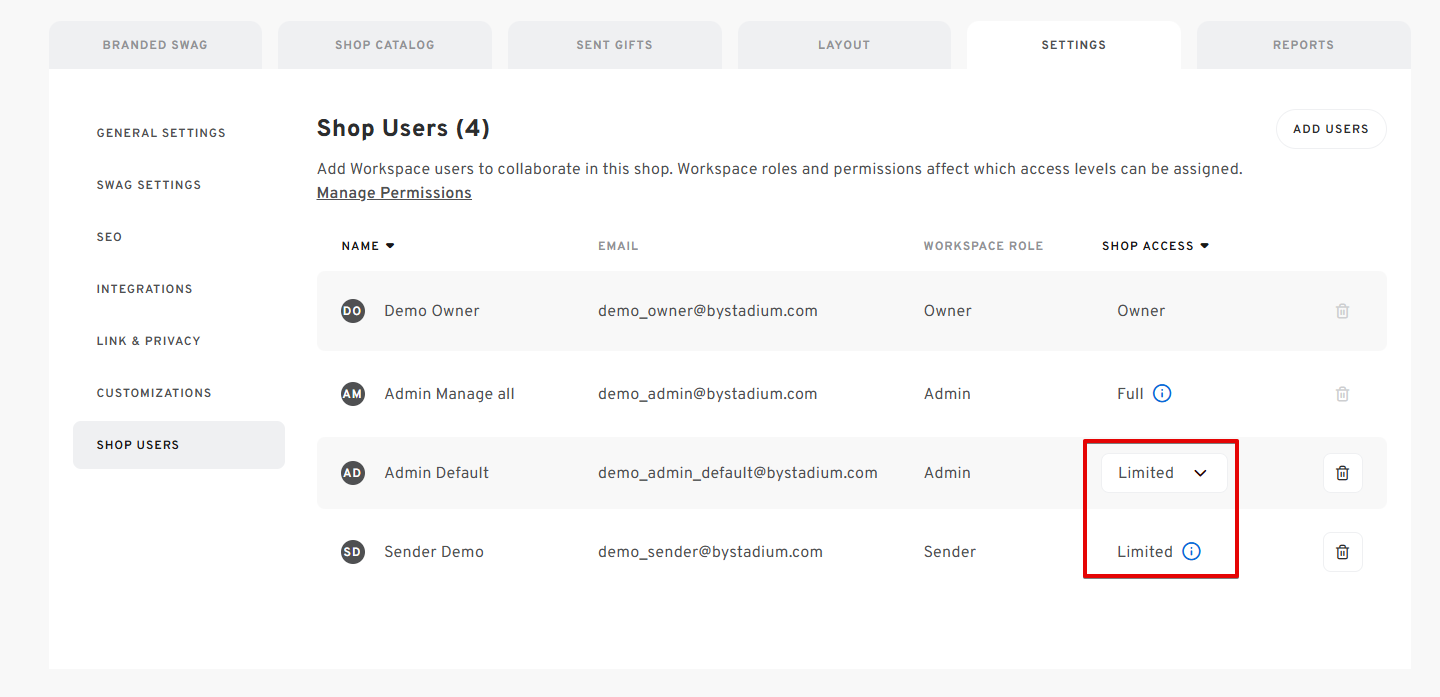Click the DO avatar for Demo Owner

pyautogui.click(x=352, y=311)
